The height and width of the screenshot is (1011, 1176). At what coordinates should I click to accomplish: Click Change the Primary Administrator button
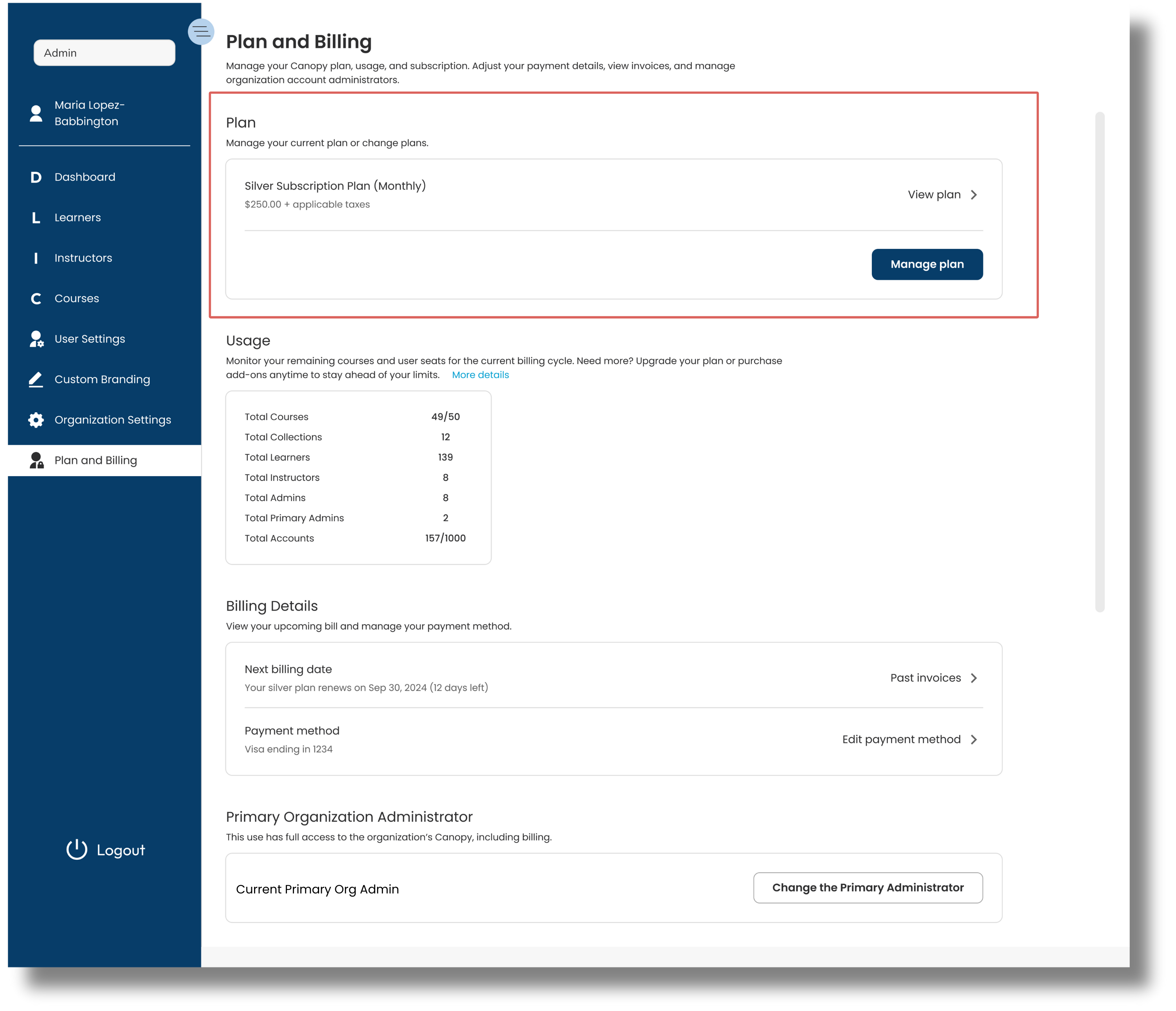pos(868,888)
